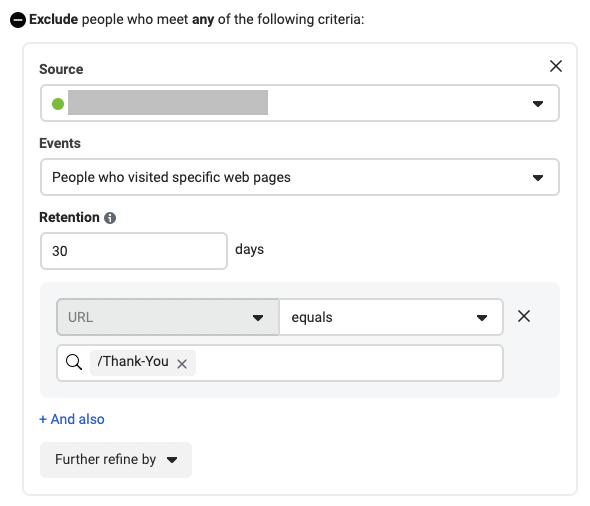Open the Events dropdown menu
The width and height of the screenshot is (590, 506).
tap(300, 177)
